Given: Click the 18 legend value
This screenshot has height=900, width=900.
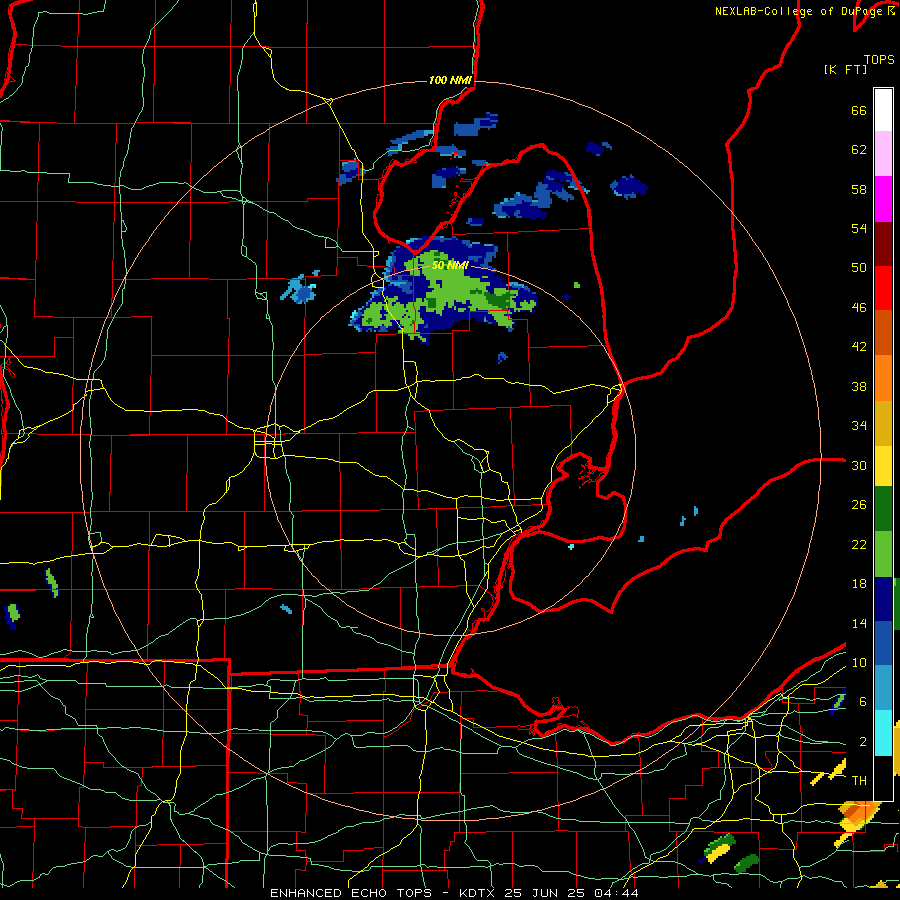Looking at the screenshot, I should point(859,584).
